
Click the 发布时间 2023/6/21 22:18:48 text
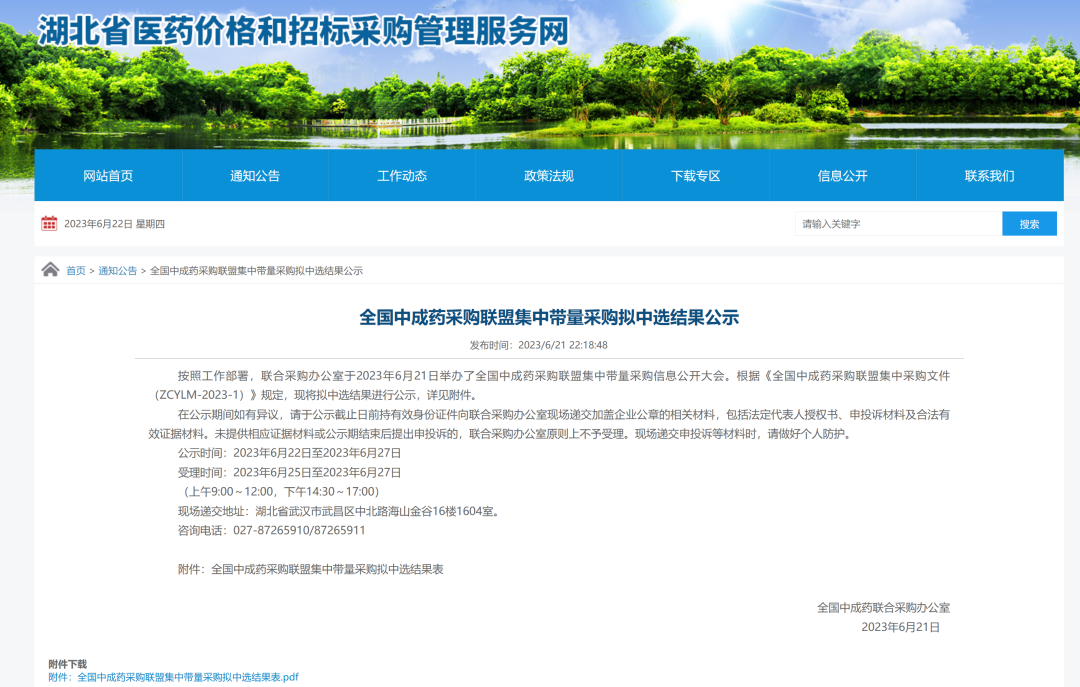pos(539,345)
